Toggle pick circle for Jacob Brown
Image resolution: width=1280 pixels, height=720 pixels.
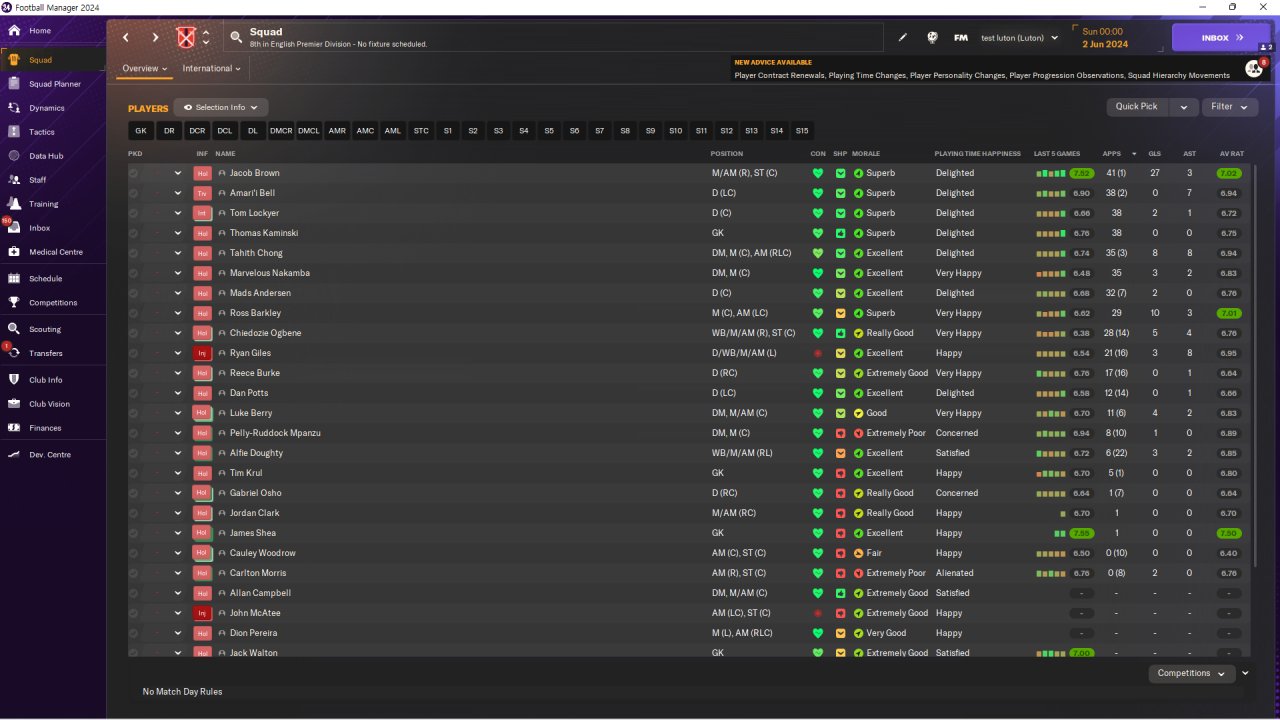point(134,173)
